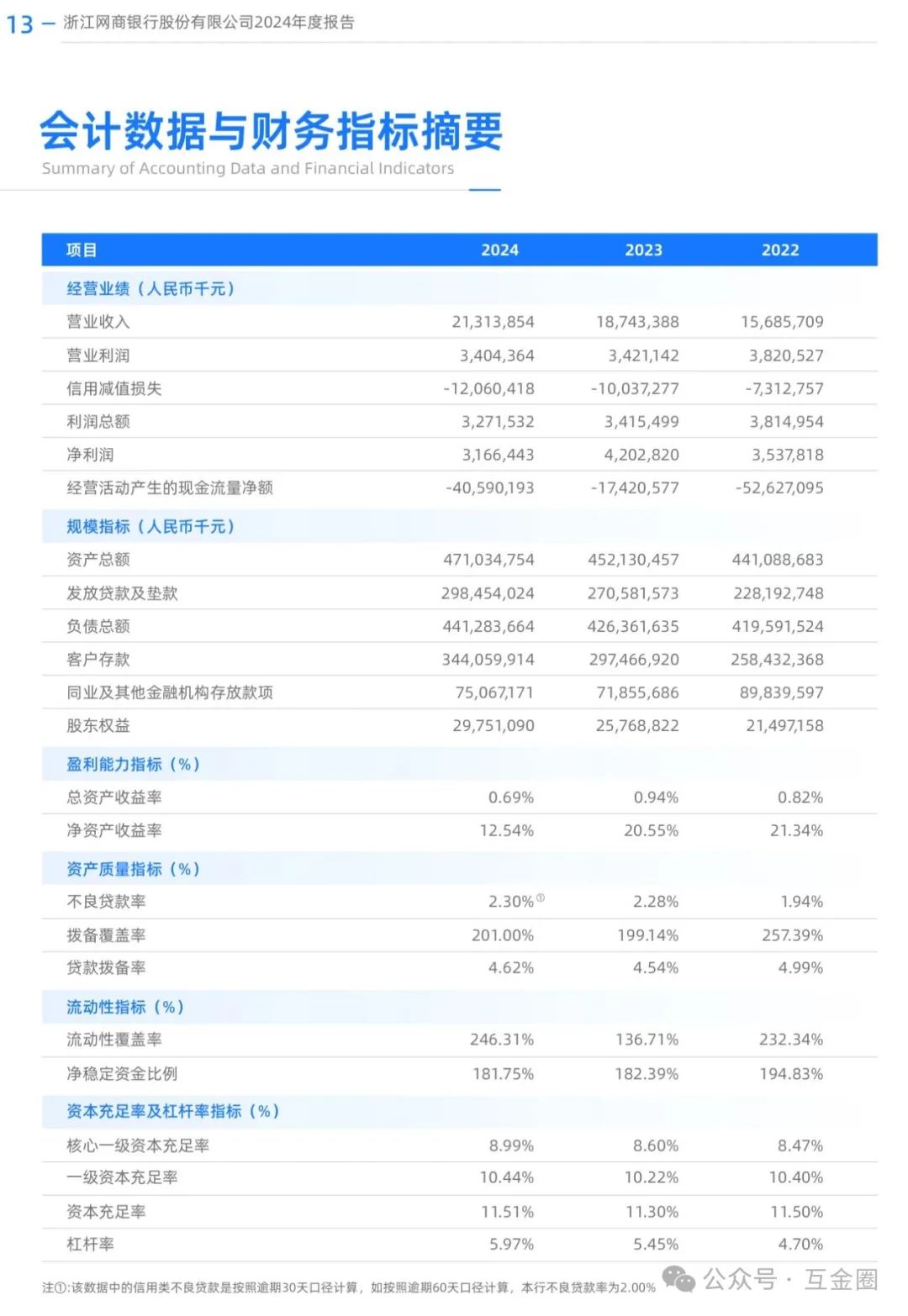
Task: Click the 营业收入 row label
Action: [x=98, y=322]
